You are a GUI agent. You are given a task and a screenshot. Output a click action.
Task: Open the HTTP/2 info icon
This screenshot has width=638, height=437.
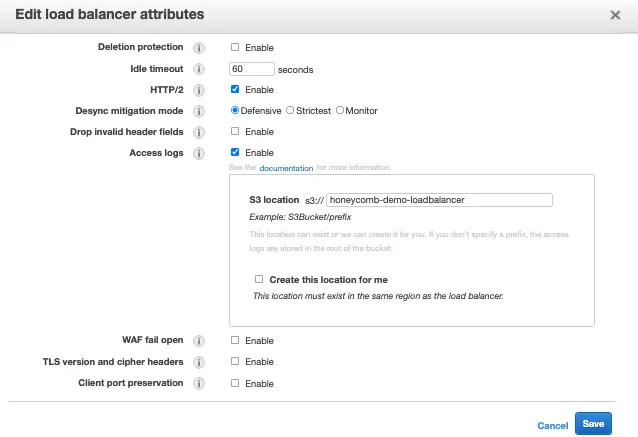click(199, 90)
